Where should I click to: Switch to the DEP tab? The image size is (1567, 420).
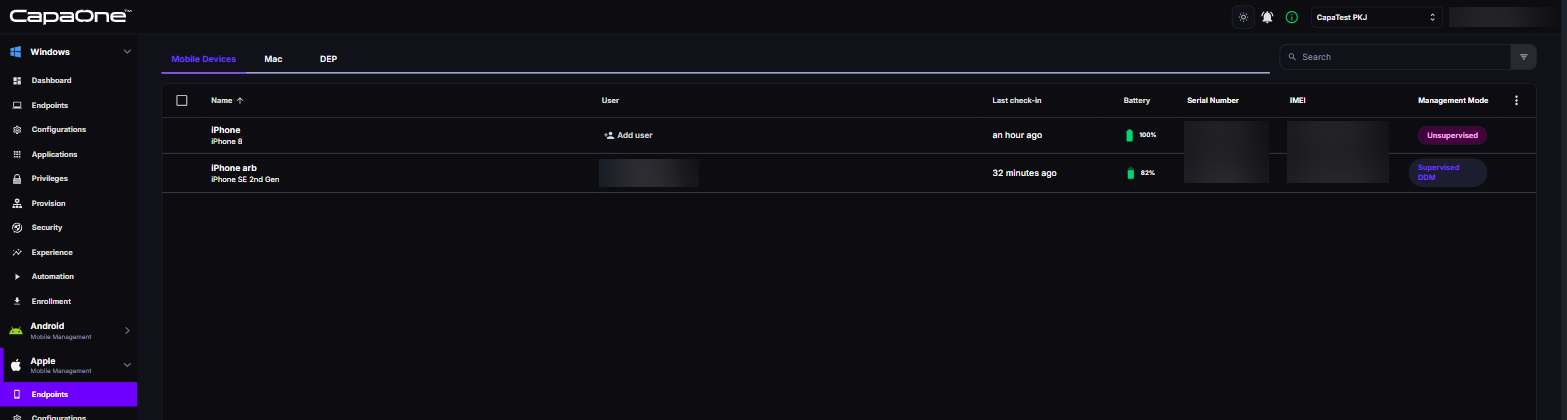[x=328, y=59]
